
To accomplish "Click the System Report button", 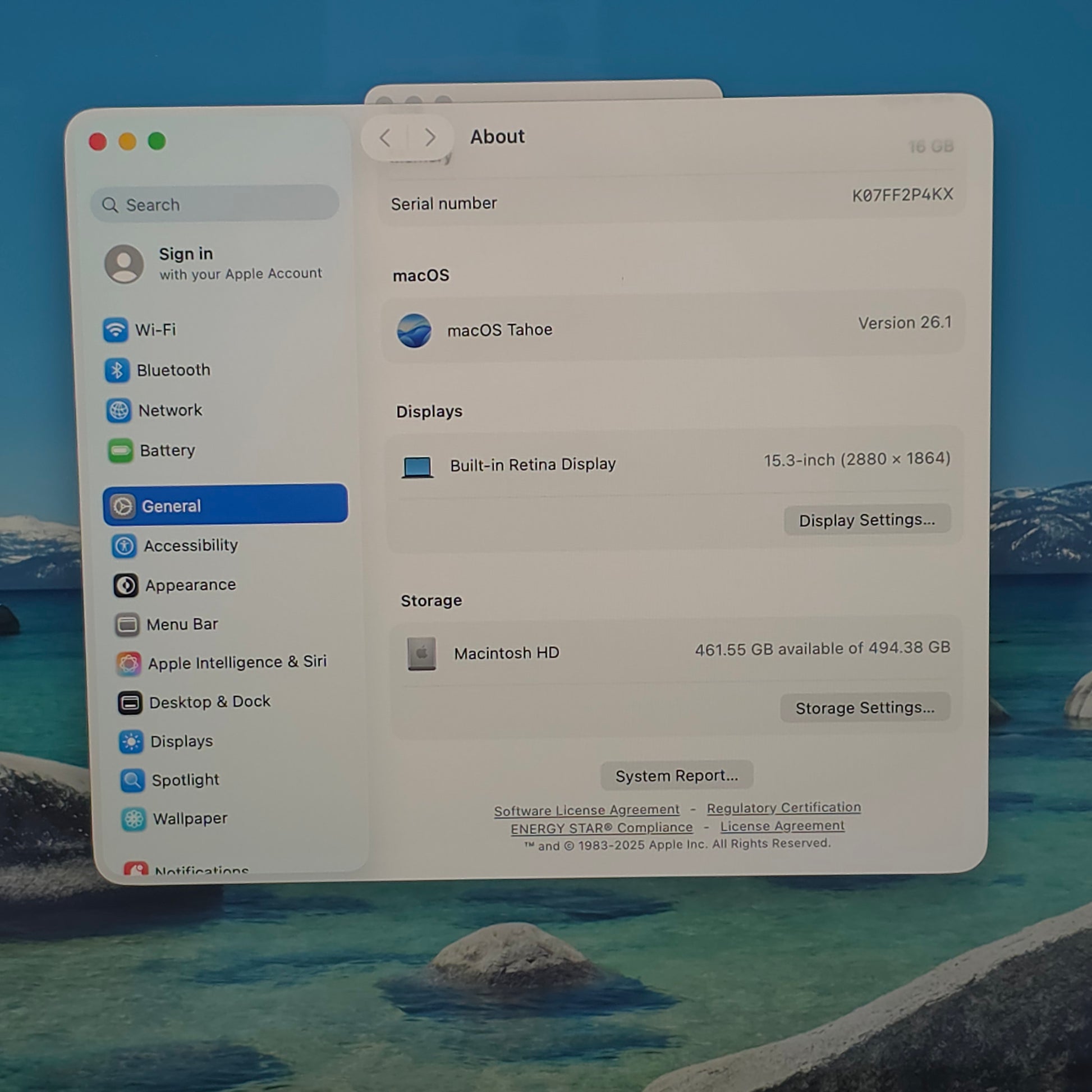I will click(677, 776).
